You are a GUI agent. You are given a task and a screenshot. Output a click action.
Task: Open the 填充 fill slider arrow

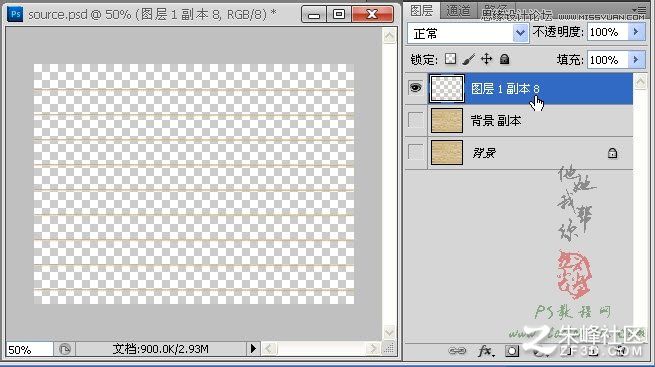(x=636, y=60)
